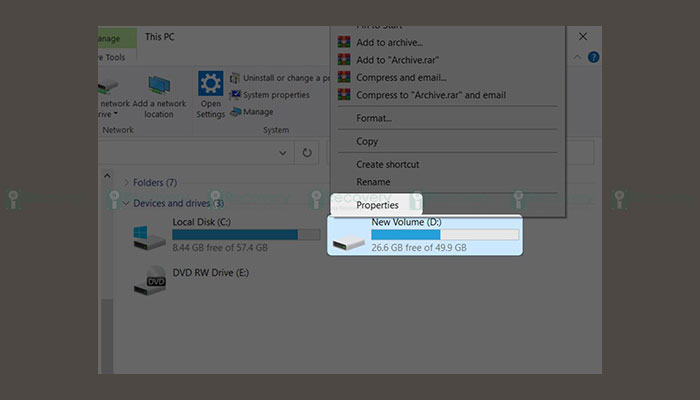Screen dimensions: 700x400
Task: Choose Add to archive... entry
Action: pos(389,42)
